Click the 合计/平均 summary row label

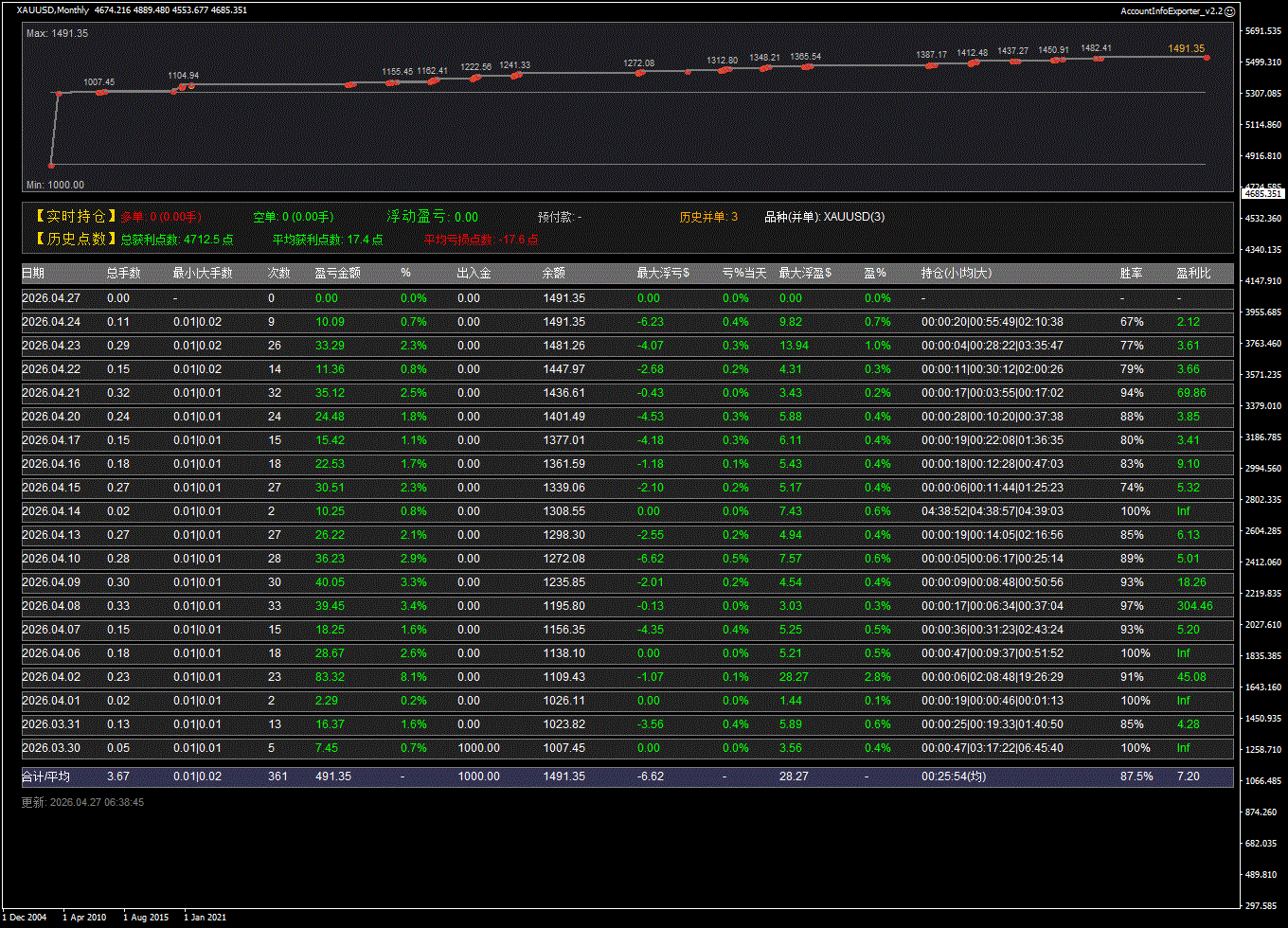pyautogui.click(x=45, y=776)
